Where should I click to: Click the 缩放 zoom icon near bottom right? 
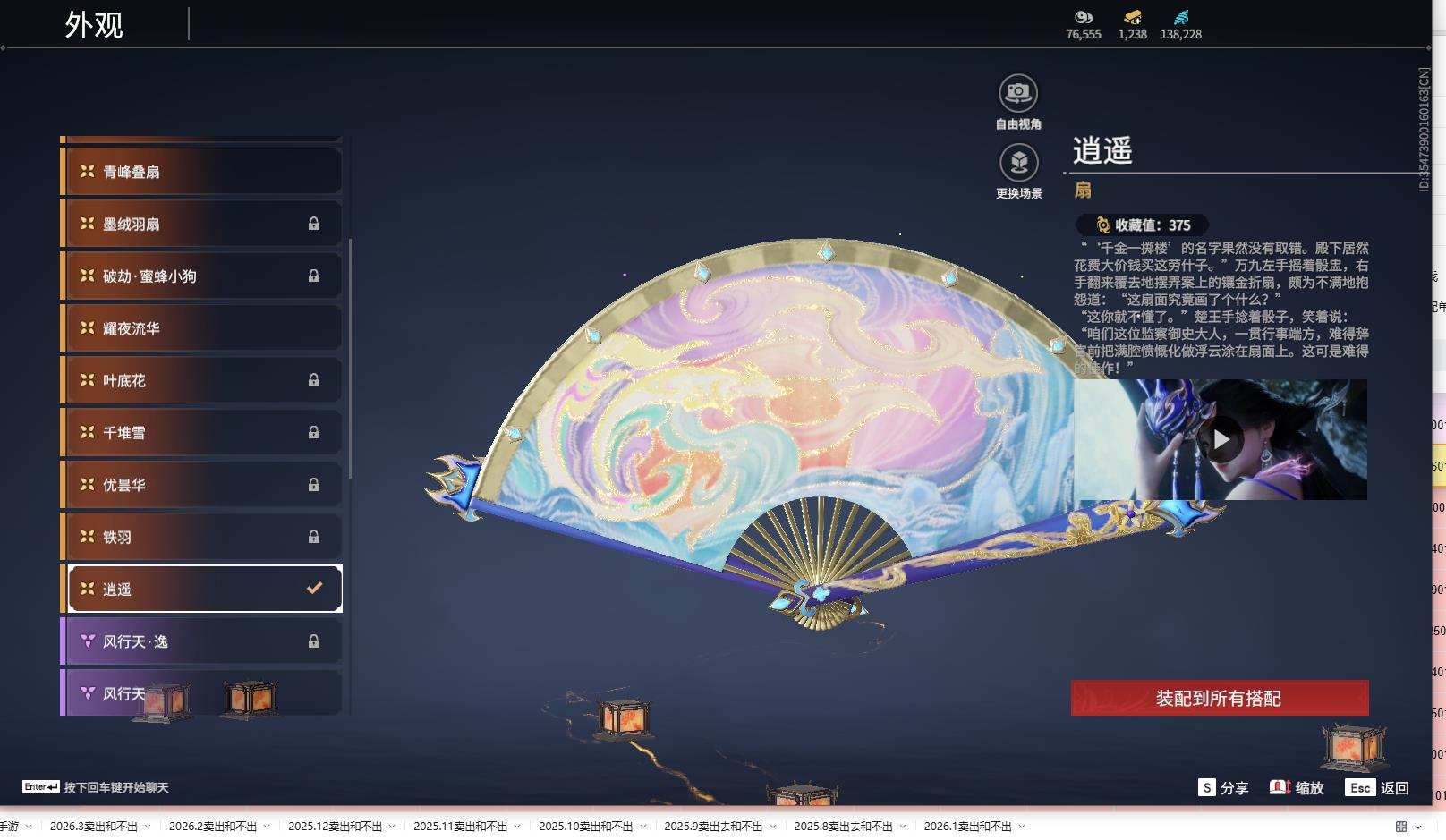(x=1280, y=788)
